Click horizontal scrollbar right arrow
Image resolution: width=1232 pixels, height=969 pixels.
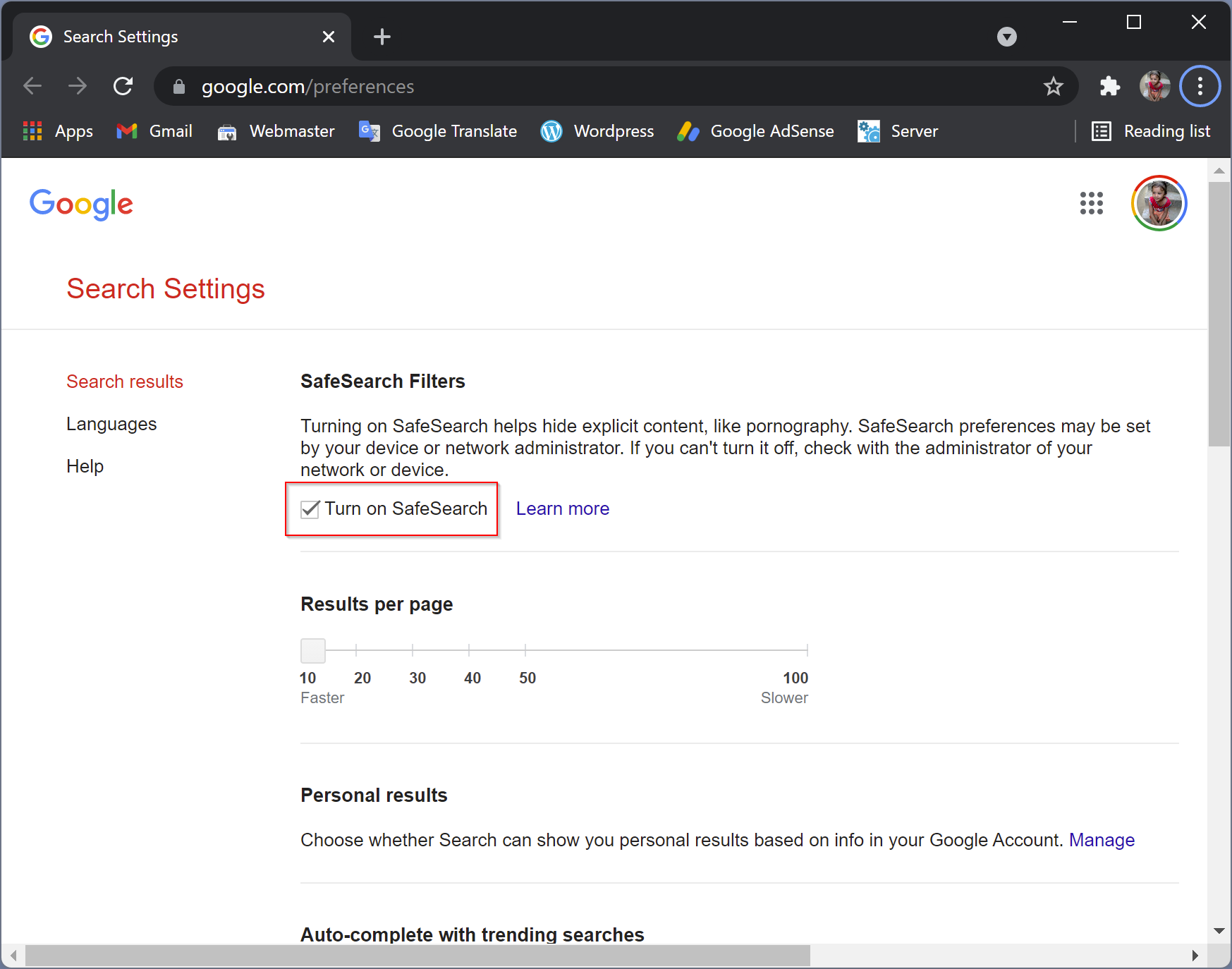pyautogui.click(x=1195, y=956)
